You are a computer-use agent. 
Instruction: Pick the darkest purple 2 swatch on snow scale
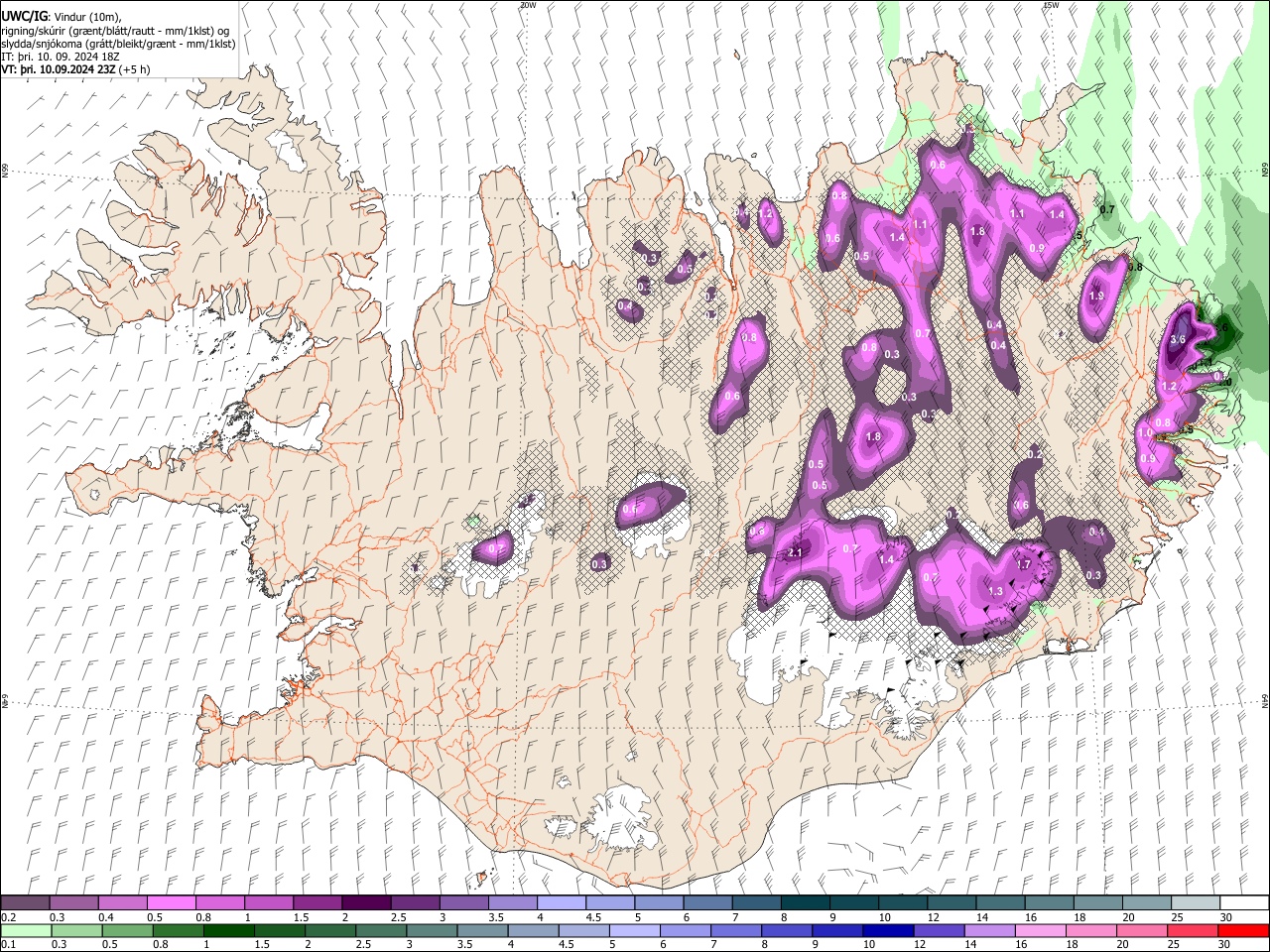click(366, 903)
